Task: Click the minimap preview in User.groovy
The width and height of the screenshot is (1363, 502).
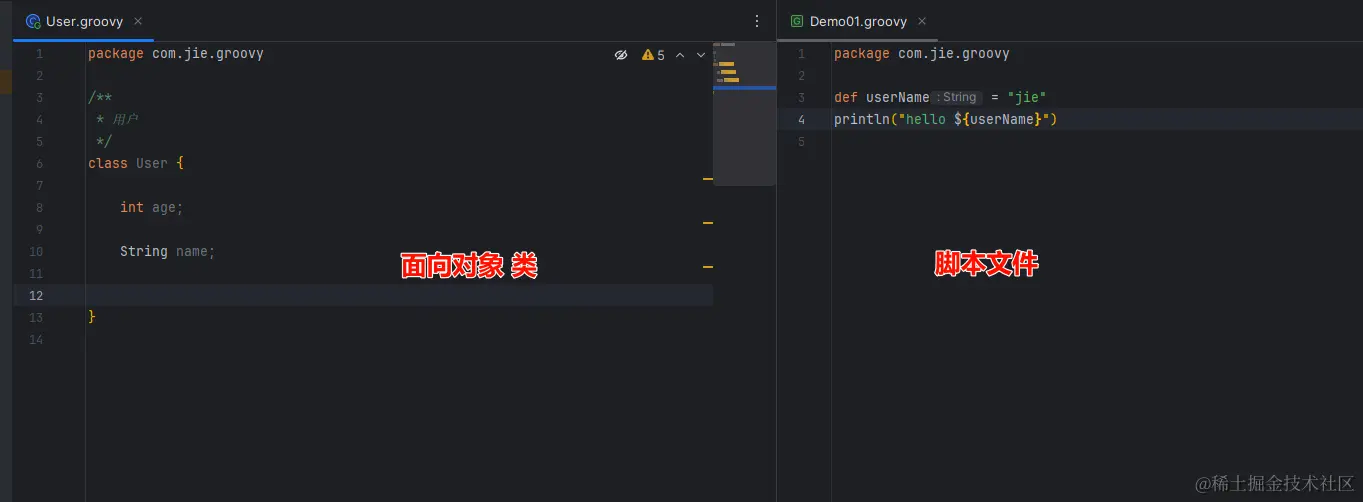Action: click(x=744, y=114)
